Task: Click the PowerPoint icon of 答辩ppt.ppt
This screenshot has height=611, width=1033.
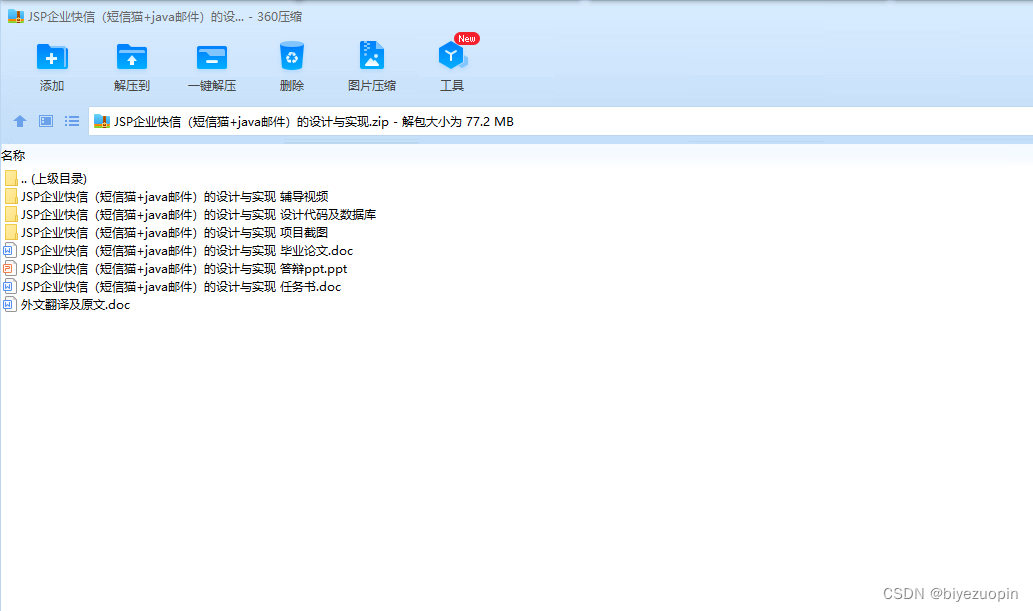Action: pos(9,268)
